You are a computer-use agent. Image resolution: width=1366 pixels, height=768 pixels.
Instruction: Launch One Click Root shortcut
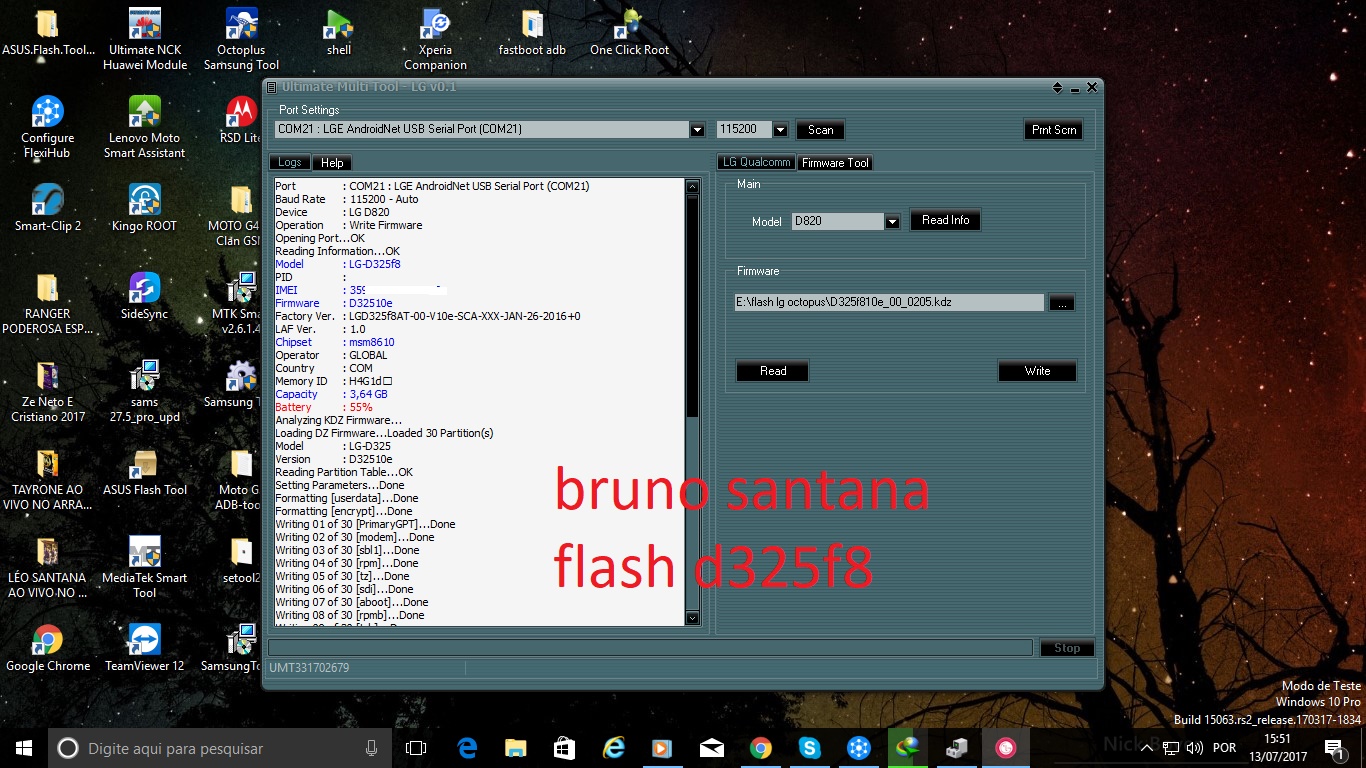tap(629, 34)
